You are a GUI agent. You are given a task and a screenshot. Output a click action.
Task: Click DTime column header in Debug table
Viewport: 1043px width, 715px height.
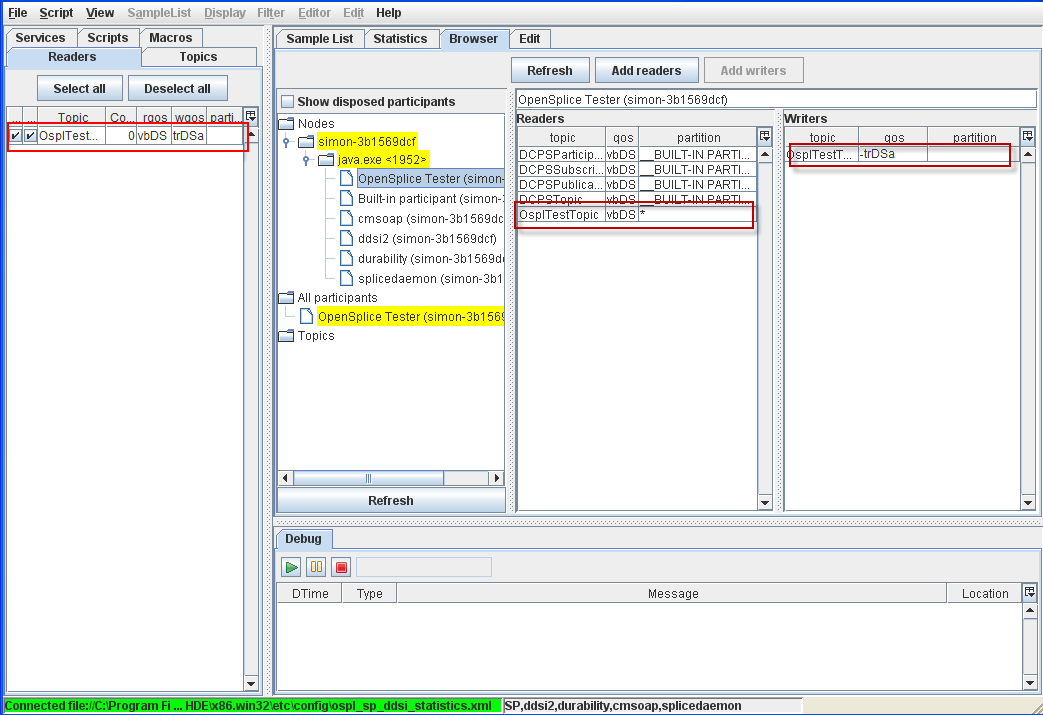(x=310, y=593)
